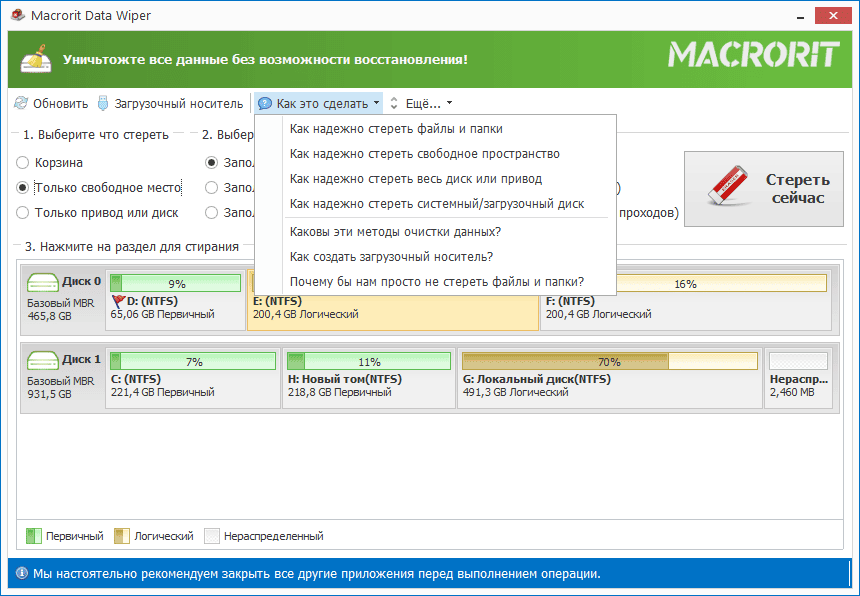Collapse the Как это сделать dropdown arrow

[x=377, y=103]
